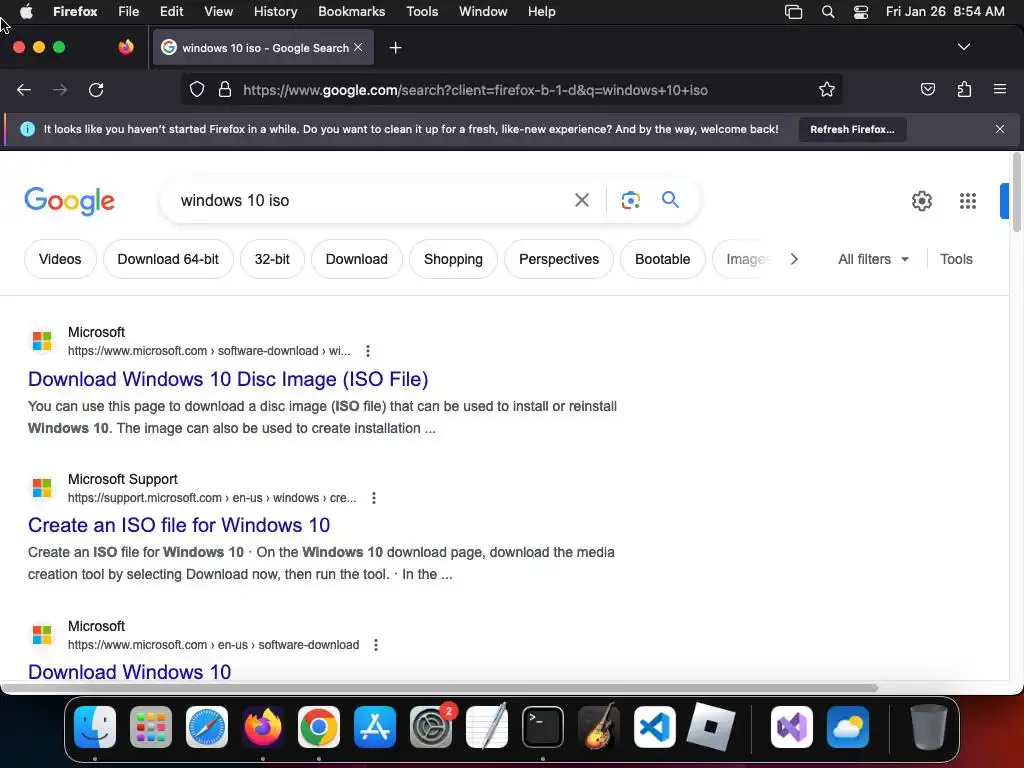The height and width of the screenshot is (768, 1024).
Task: Open the Firefox hamburger application menu
Action: click(x=1000, y=89)
